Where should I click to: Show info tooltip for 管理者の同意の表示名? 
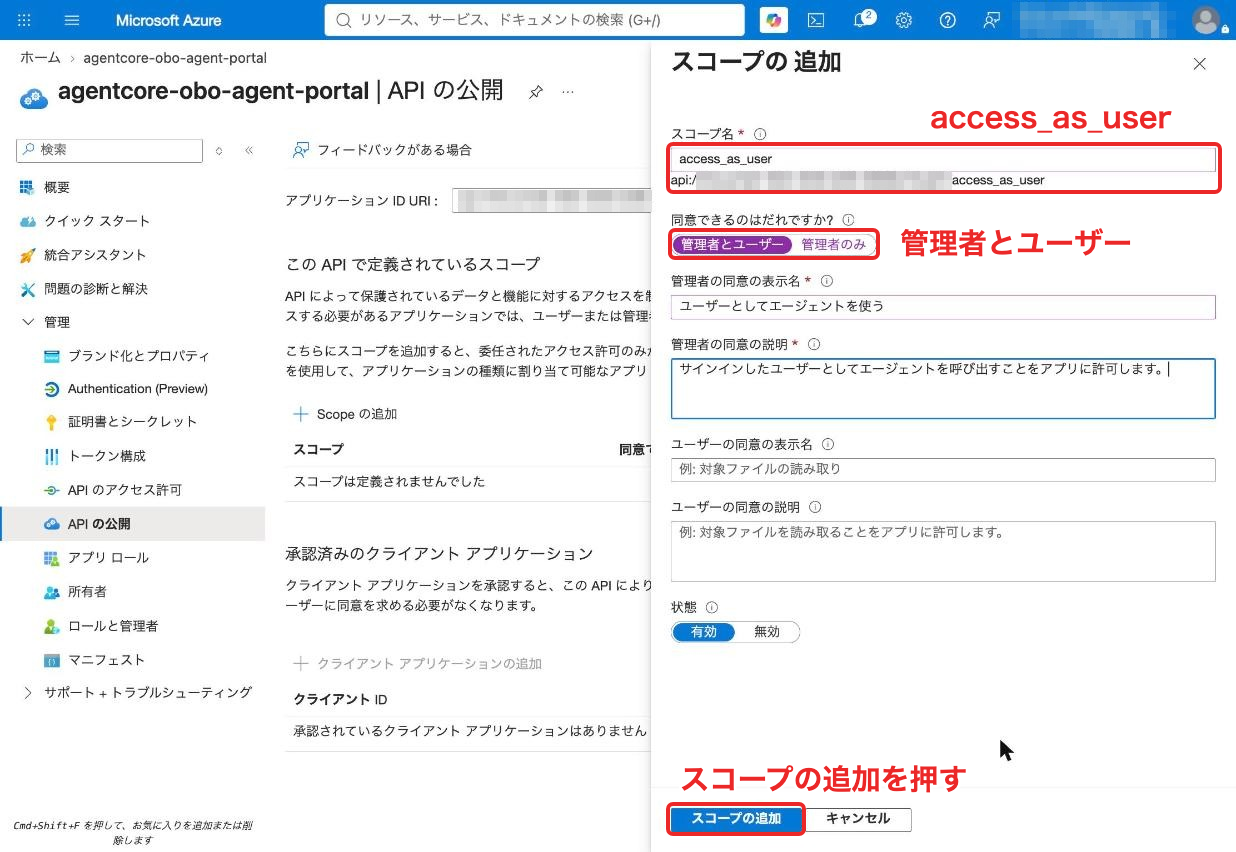(827, 282)
